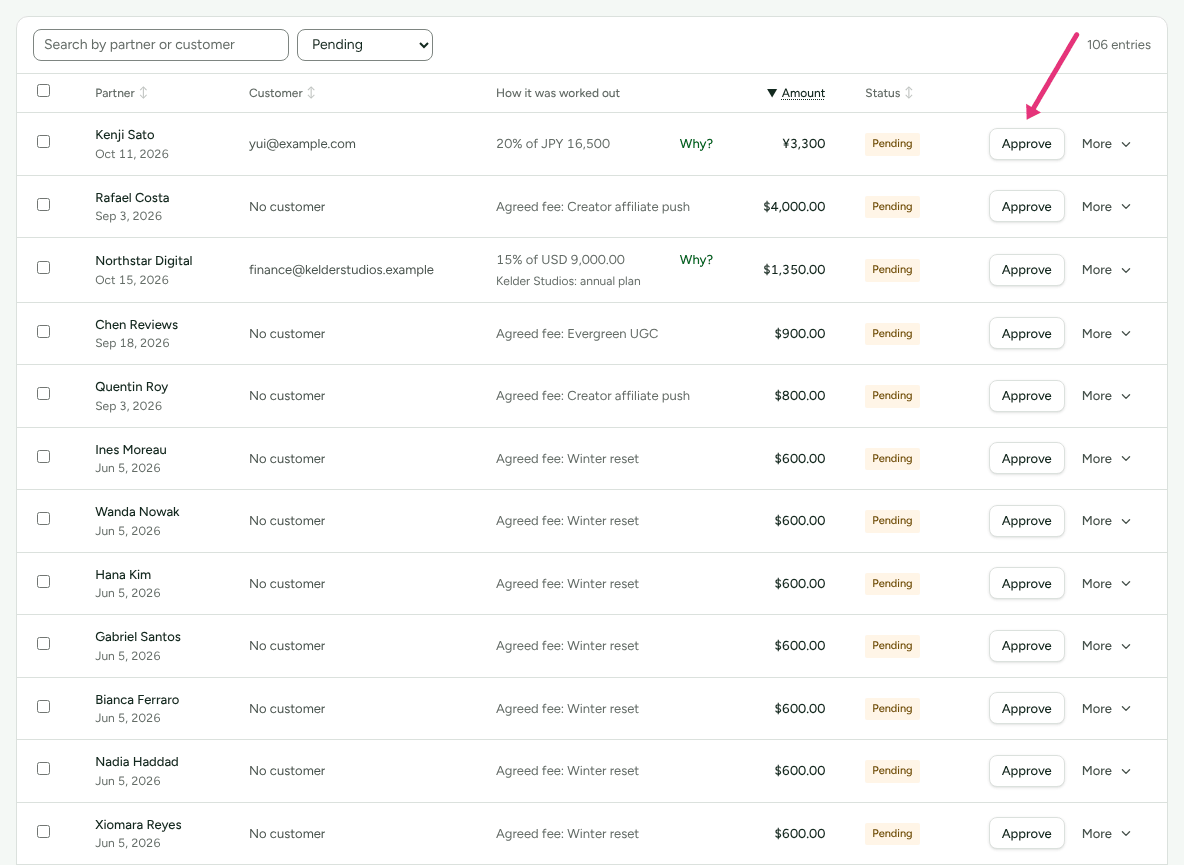Expand More options for Quentin Roy
The width and height of the screenshot is (1184, 865).
click(x=1105, y=396)
